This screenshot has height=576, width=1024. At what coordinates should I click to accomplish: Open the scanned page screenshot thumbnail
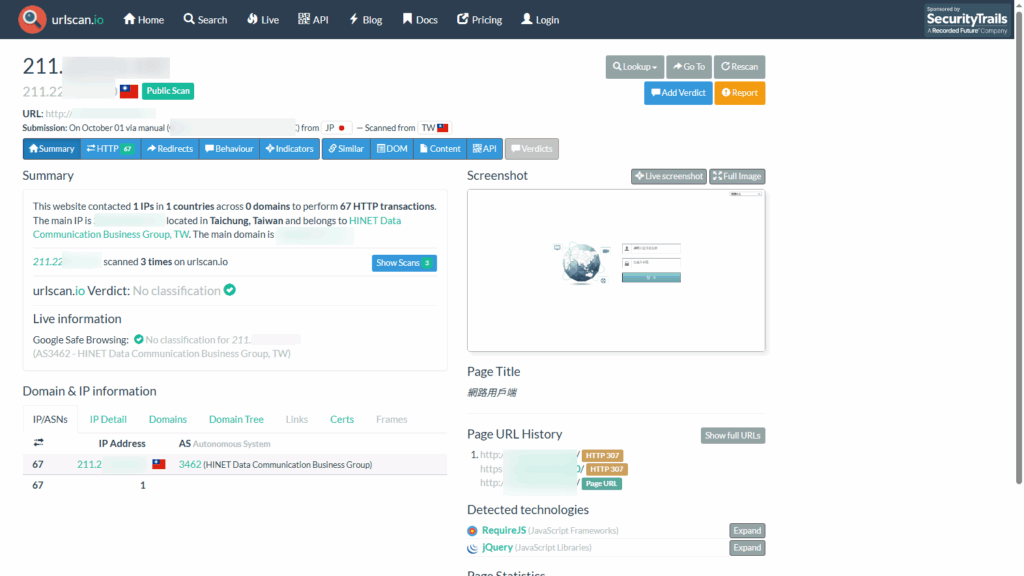[x=616, y=270]
